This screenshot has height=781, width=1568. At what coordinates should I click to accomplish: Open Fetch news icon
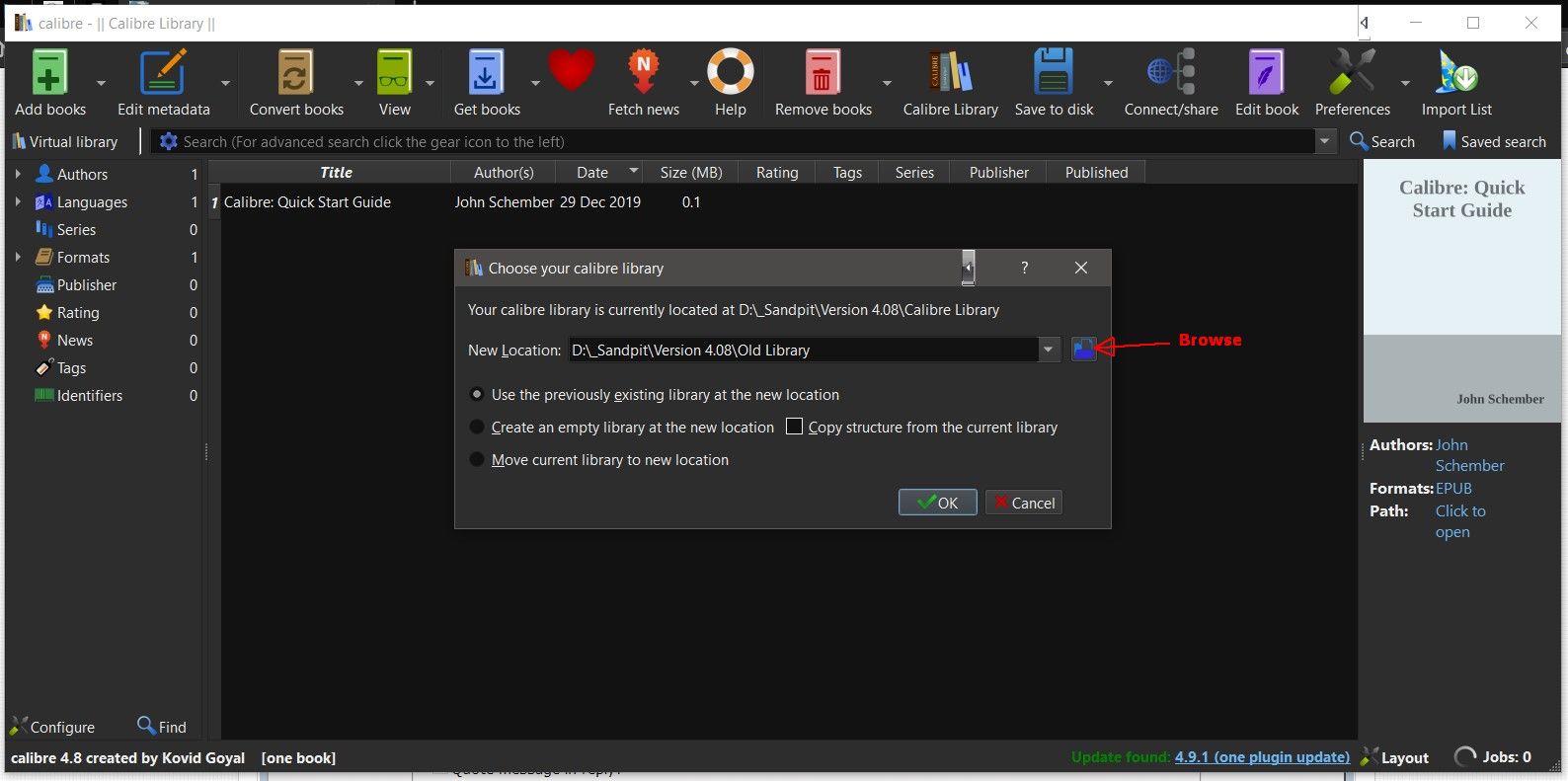pyautogui.click(x=643, y=72)
